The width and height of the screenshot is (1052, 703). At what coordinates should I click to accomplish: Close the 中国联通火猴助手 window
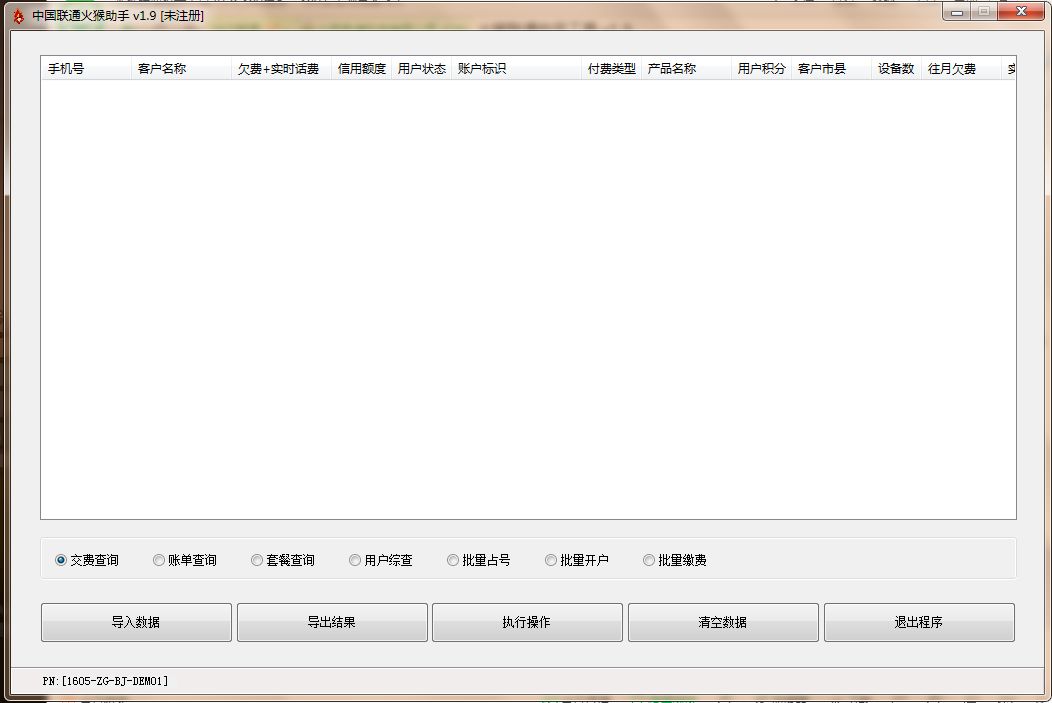1021,11
